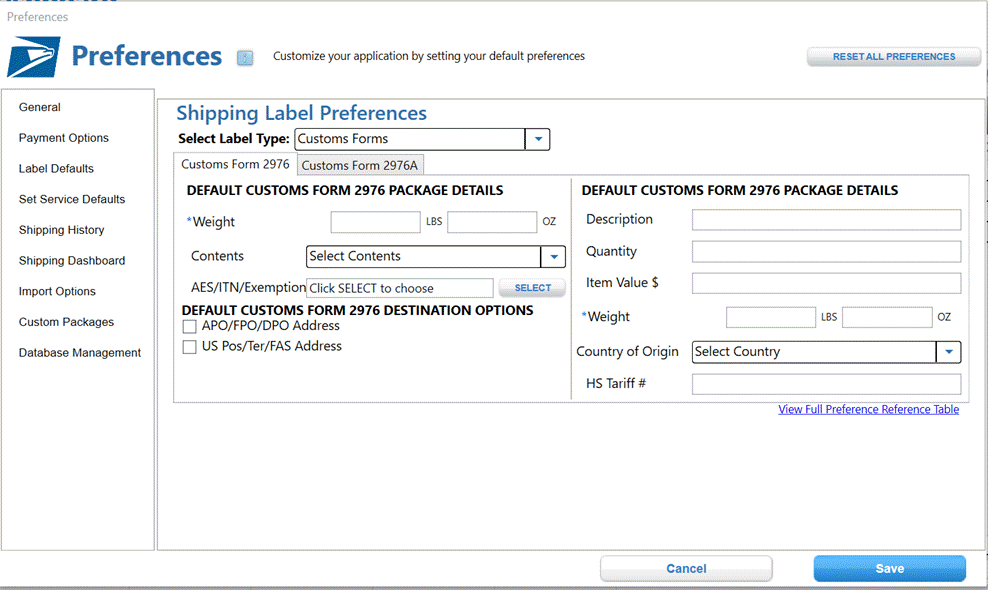Click the package Weight LBS field

376,222
